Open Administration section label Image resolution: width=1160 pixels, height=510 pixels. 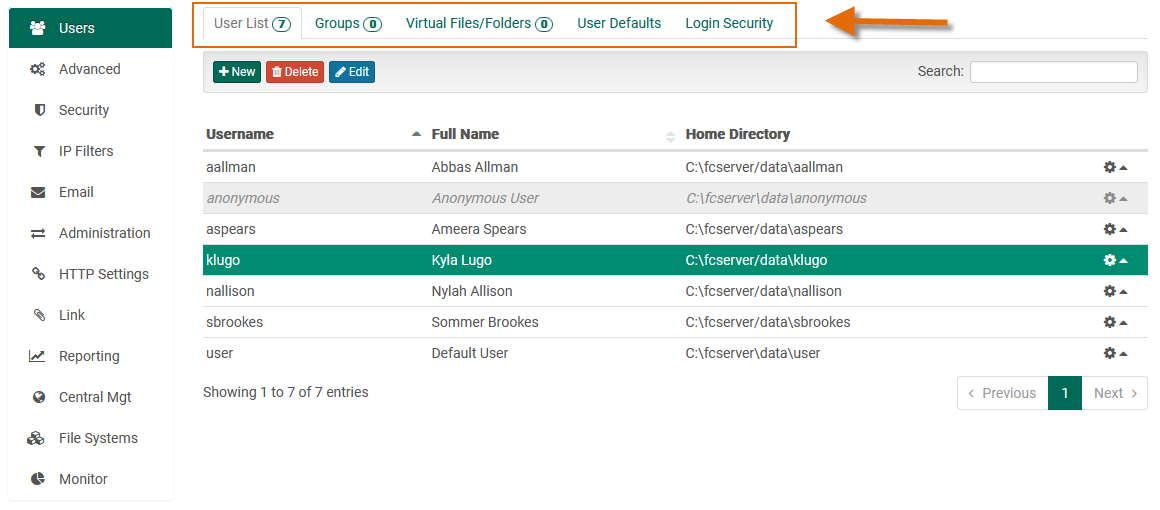(104, 233)
